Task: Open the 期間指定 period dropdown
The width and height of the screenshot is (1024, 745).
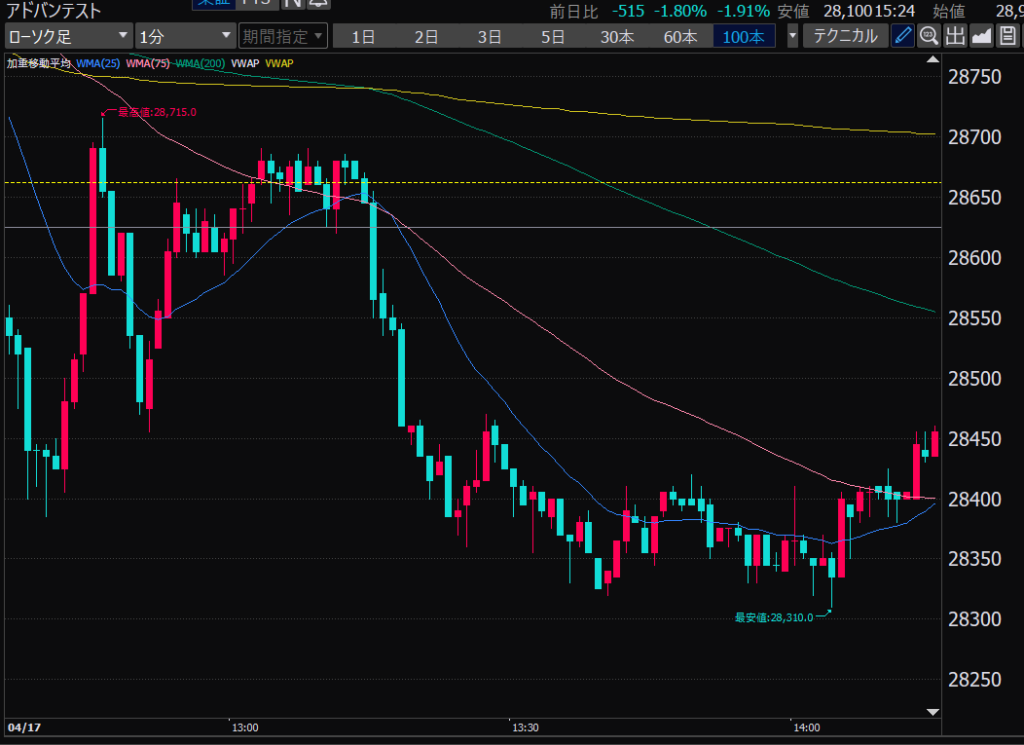Action: coord(283,36)
